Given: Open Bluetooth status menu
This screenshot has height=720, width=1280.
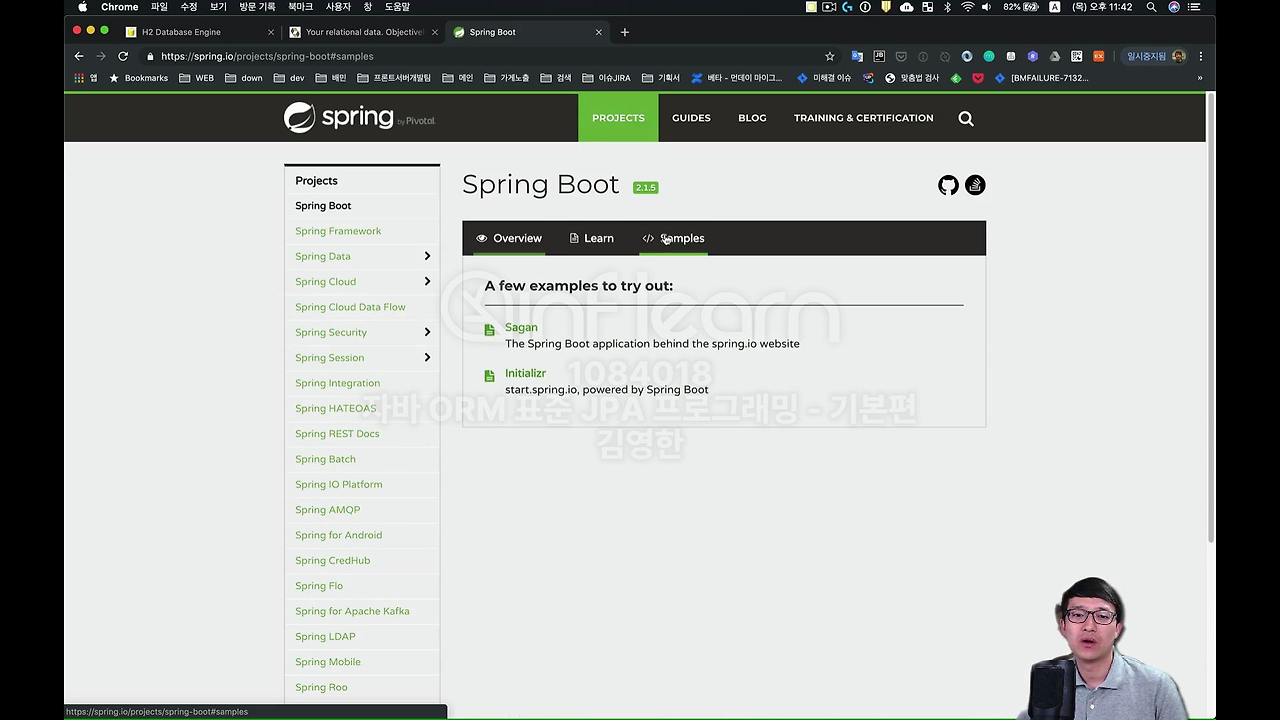Looking at the screenshot, I should click(947, 7).
